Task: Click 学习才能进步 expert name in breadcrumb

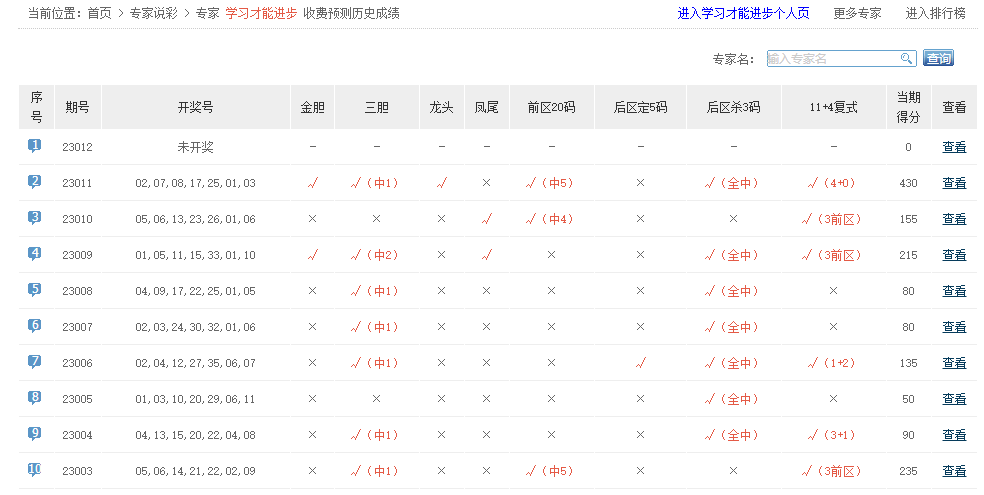Action: click(261, 13)
